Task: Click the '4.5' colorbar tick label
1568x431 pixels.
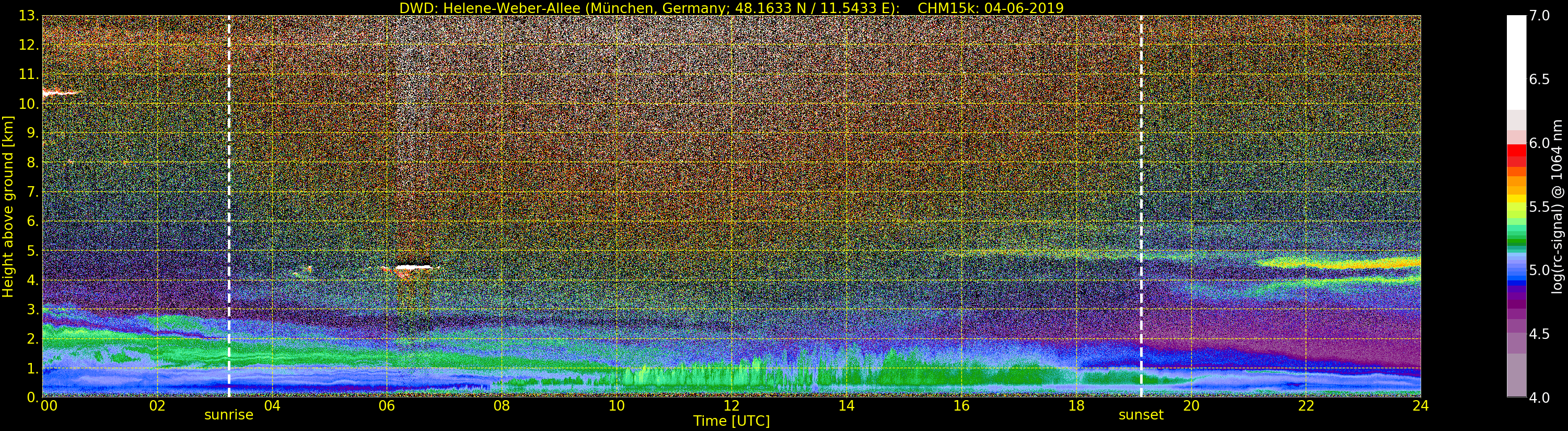Action: click(x=1539, y=334)
